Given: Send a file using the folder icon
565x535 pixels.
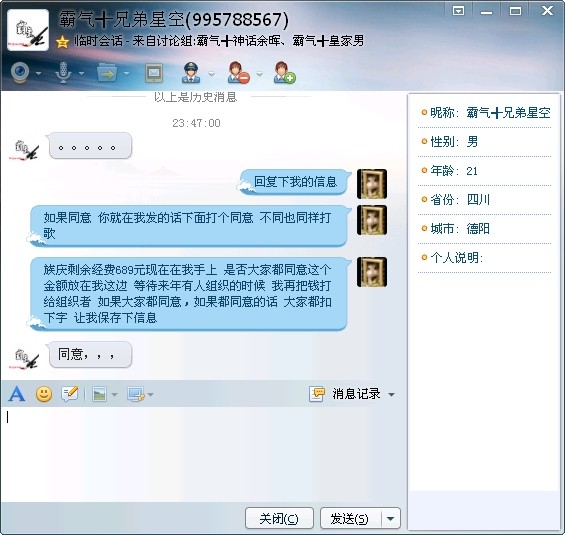Looking at the screenshot, I should pyautogui.click(x=107, y=72).
